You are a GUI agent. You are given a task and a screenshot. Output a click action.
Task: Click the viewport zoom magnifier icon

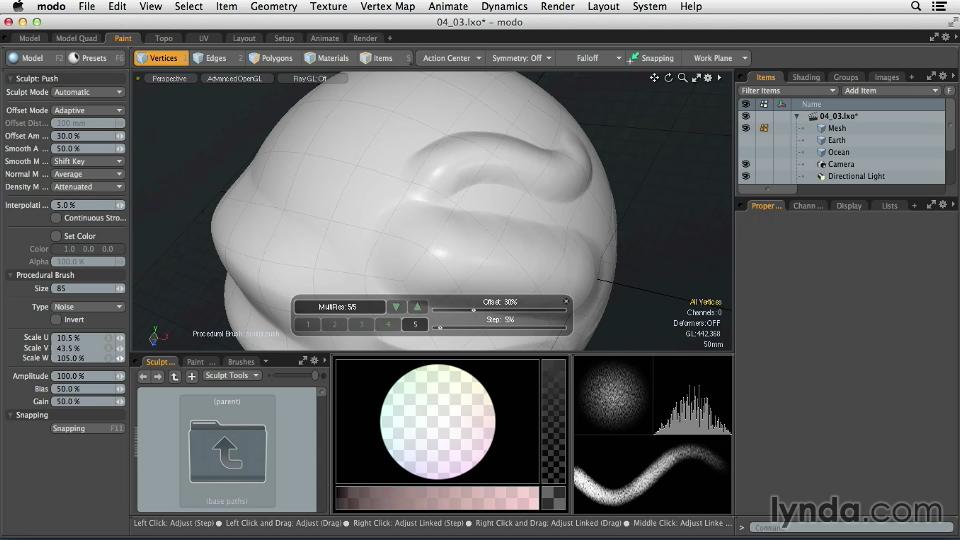click(x=683, y=78)
